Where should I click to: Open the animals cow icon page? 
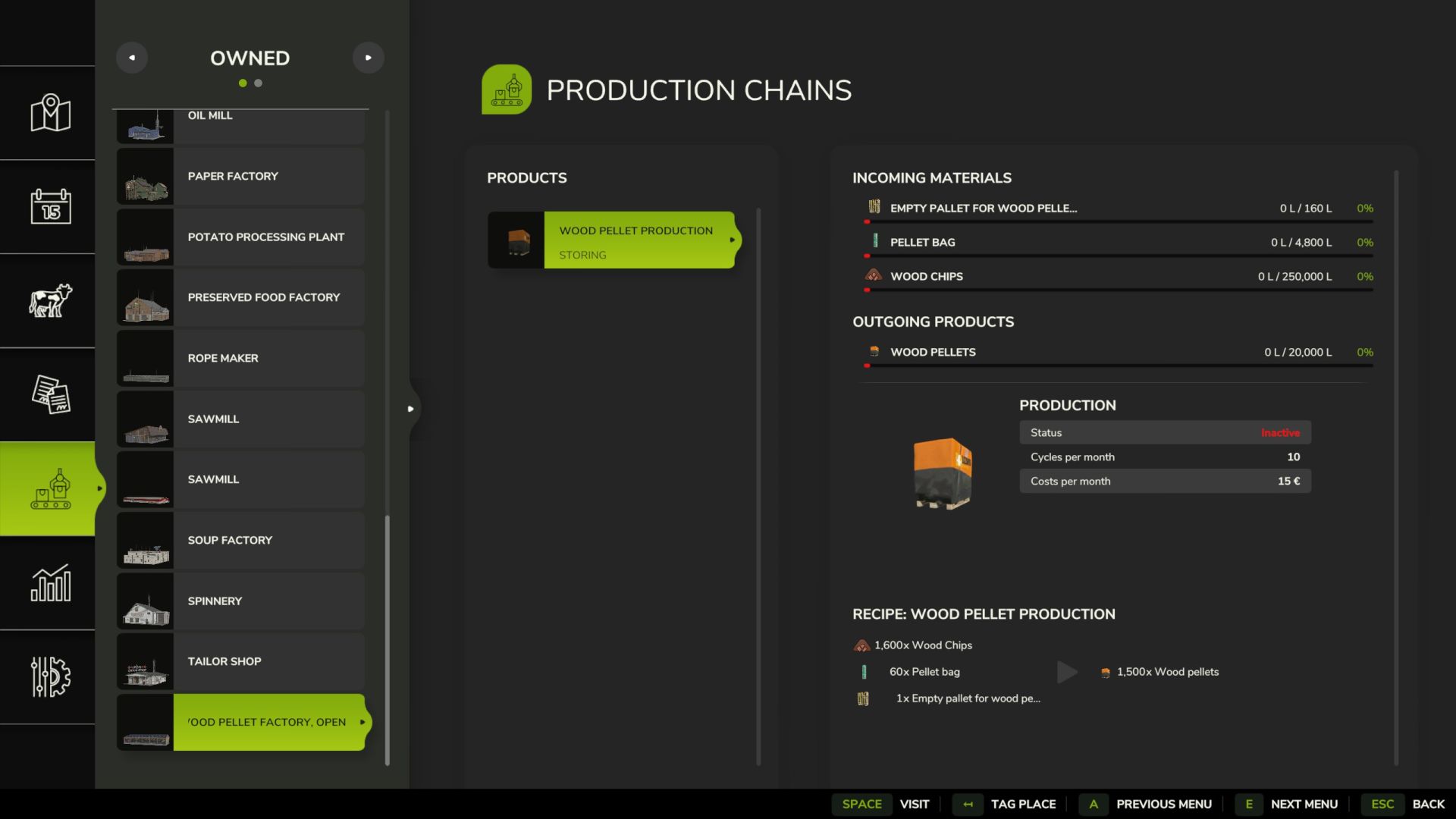click(x=50, y=300)
